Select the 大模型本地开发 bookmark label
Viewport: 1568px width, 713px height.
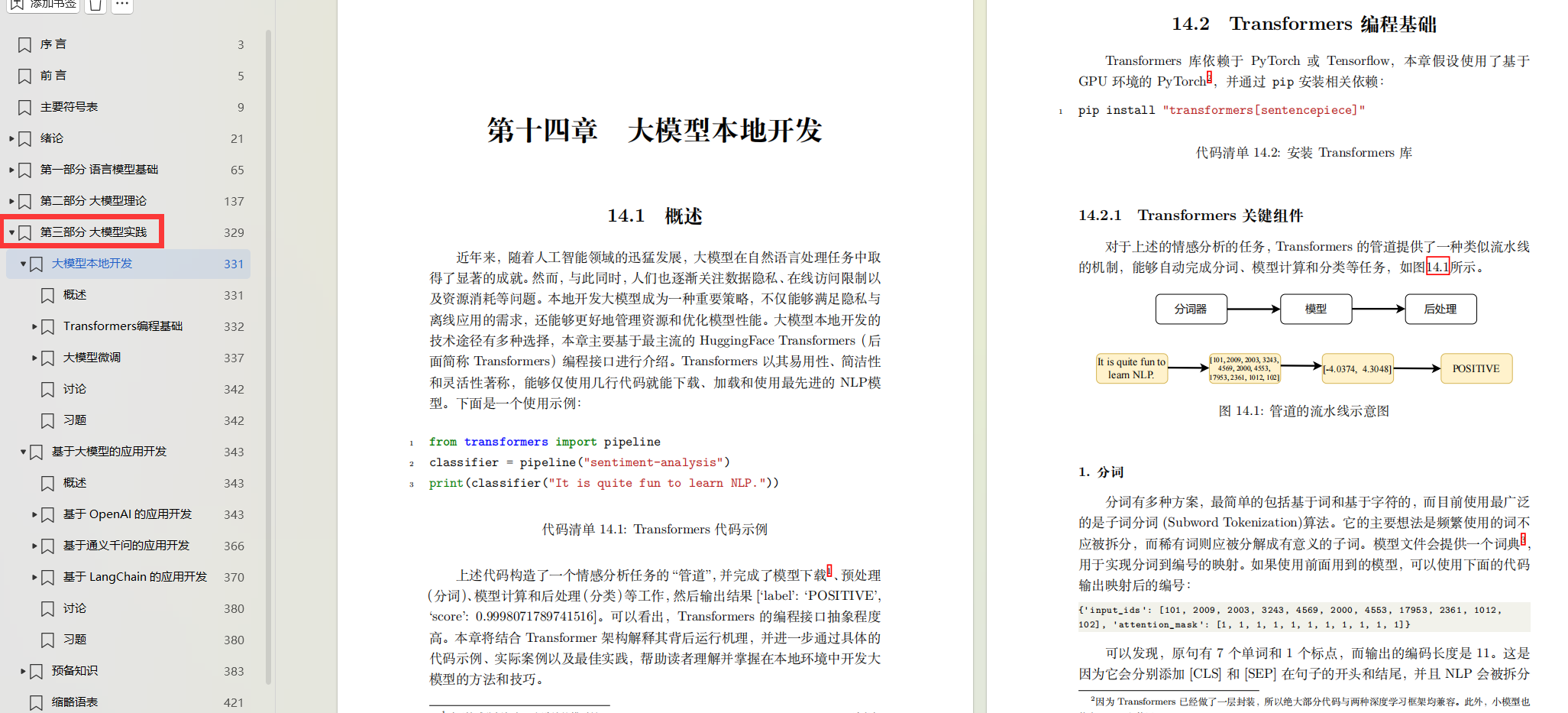92,264
